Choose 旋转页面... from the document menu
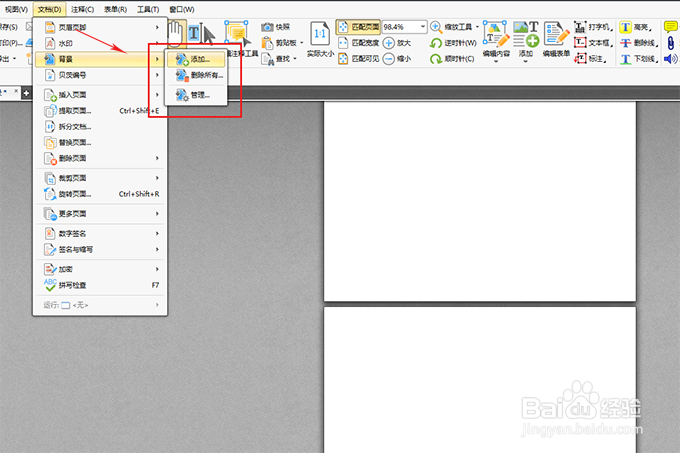The height and width of the screenshot is (453, 680). point(100,194)
